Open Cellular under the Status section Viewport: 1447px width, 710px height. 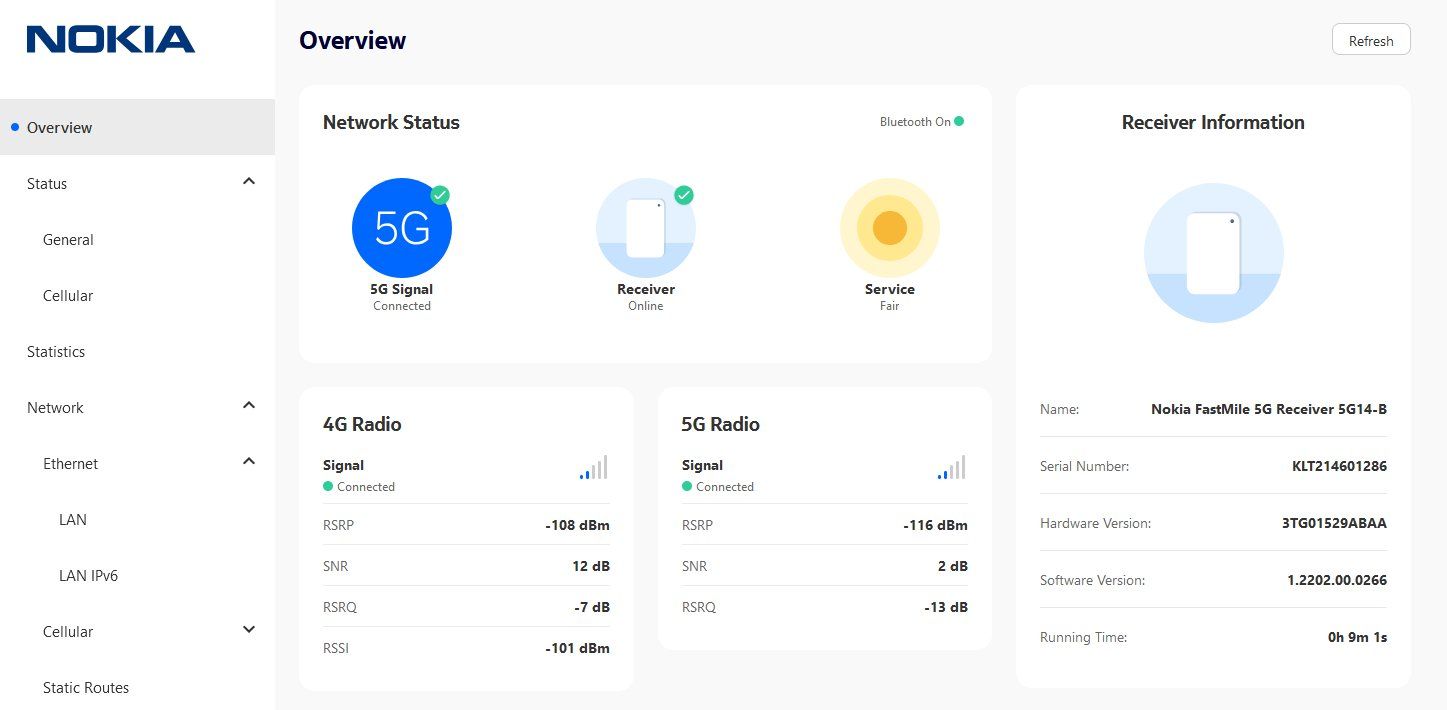(68, 296)
